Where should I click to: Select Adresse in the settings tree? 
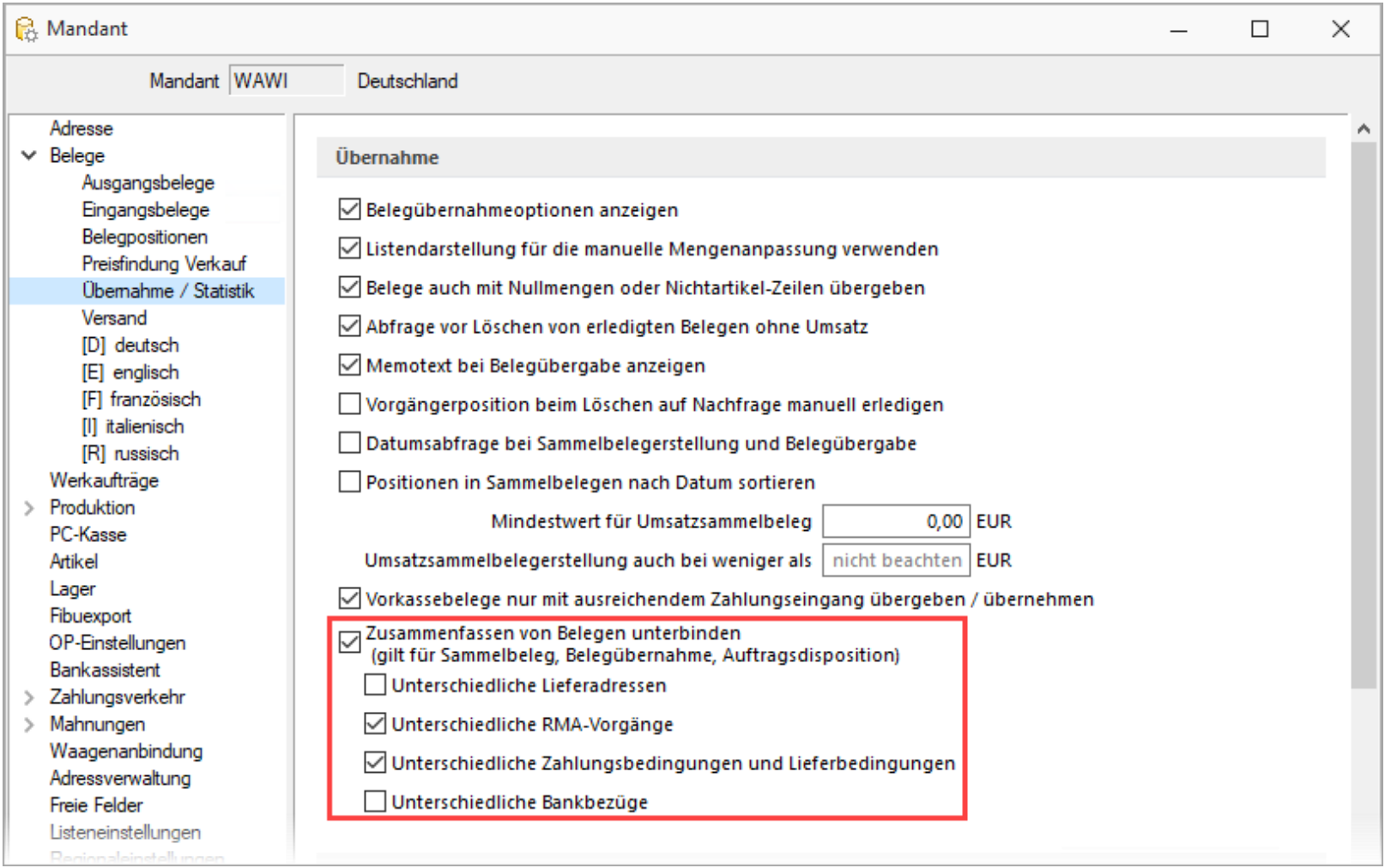tap(81, 128)
